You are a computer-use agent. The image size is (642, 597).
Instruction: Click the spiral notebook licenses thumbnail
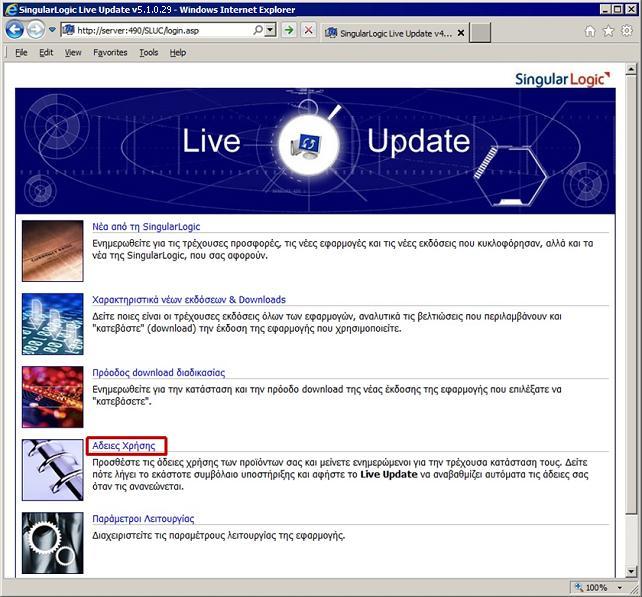(52, 470)
